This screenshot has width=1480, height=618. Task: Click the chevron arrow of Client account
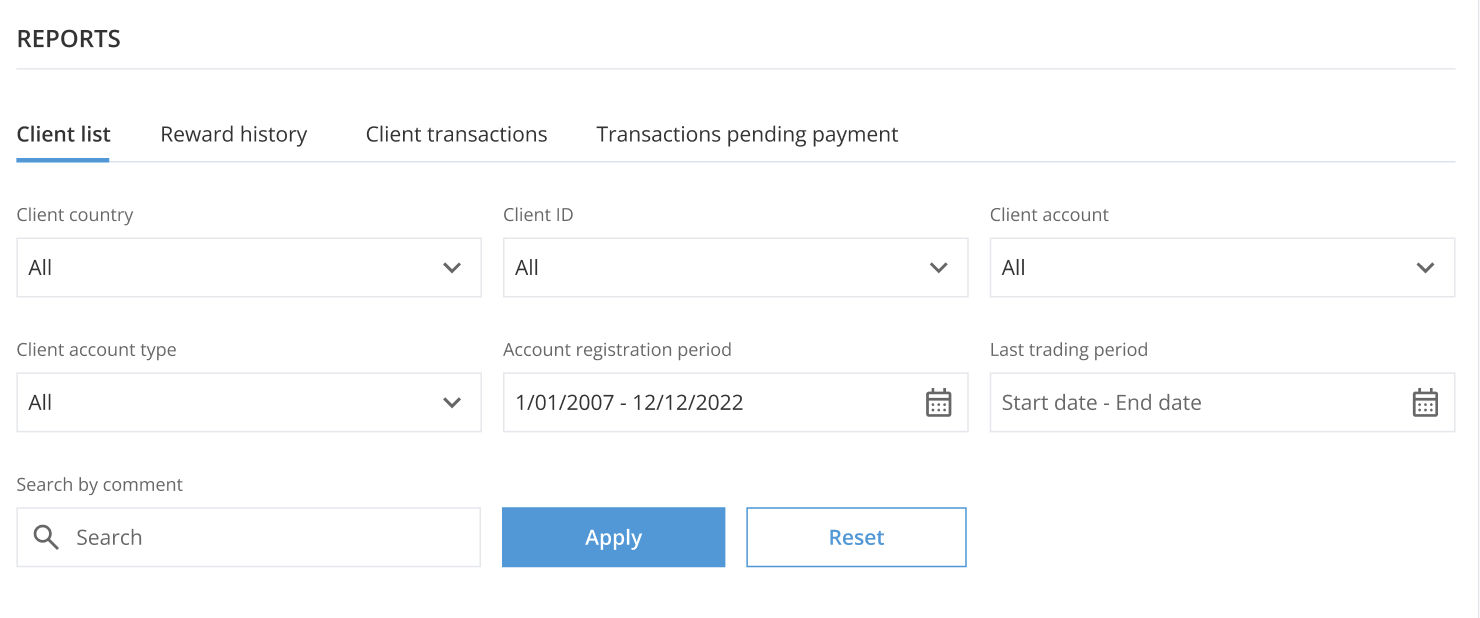coord(1426,268)
